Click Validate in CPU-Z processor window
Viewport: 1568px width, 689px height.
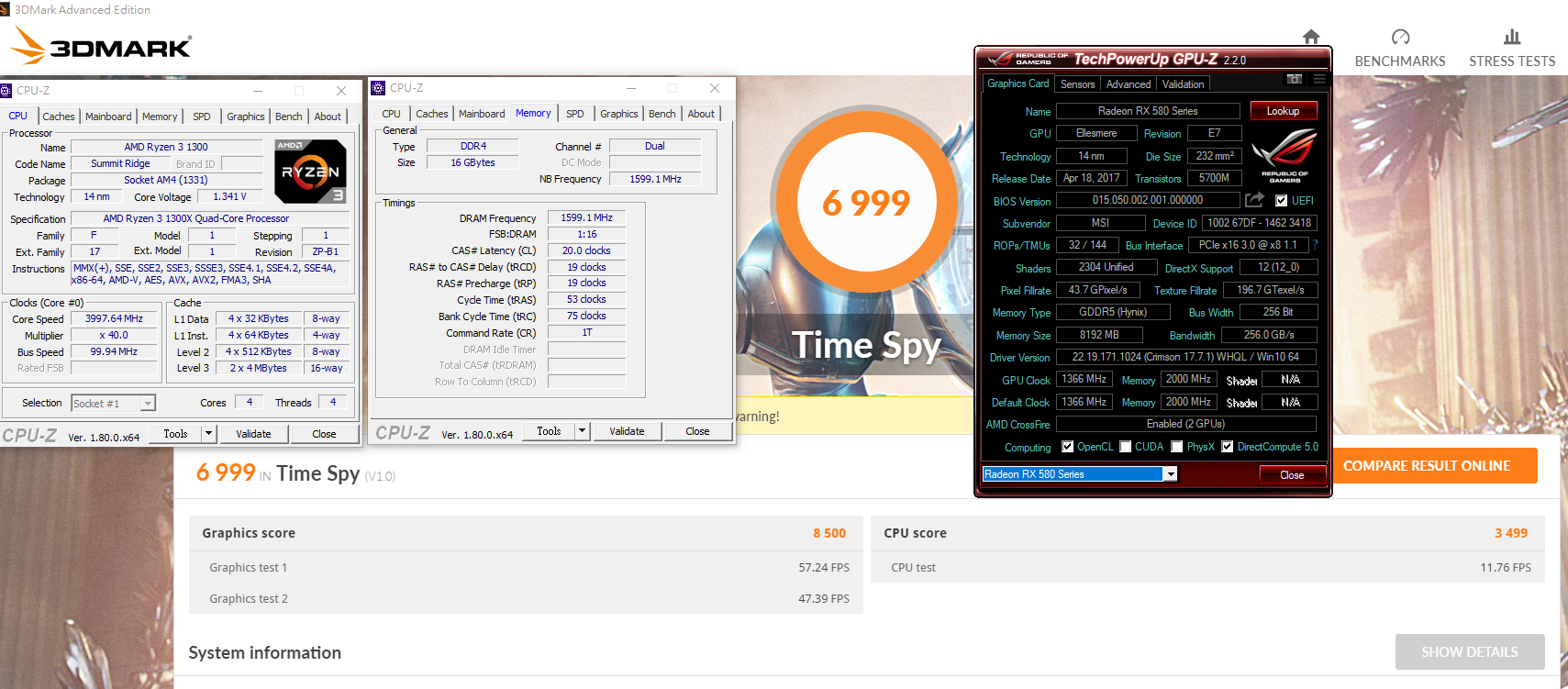pos(253,434)
